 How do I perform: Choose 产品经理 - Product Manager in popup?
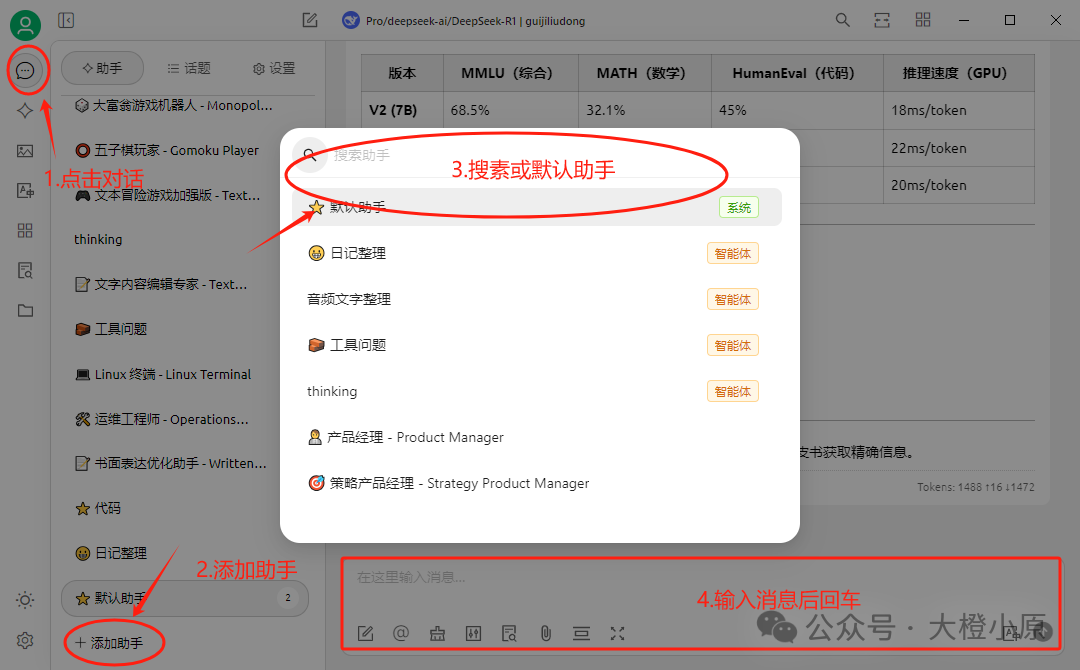pyautogui.click(x=537, y=437)
